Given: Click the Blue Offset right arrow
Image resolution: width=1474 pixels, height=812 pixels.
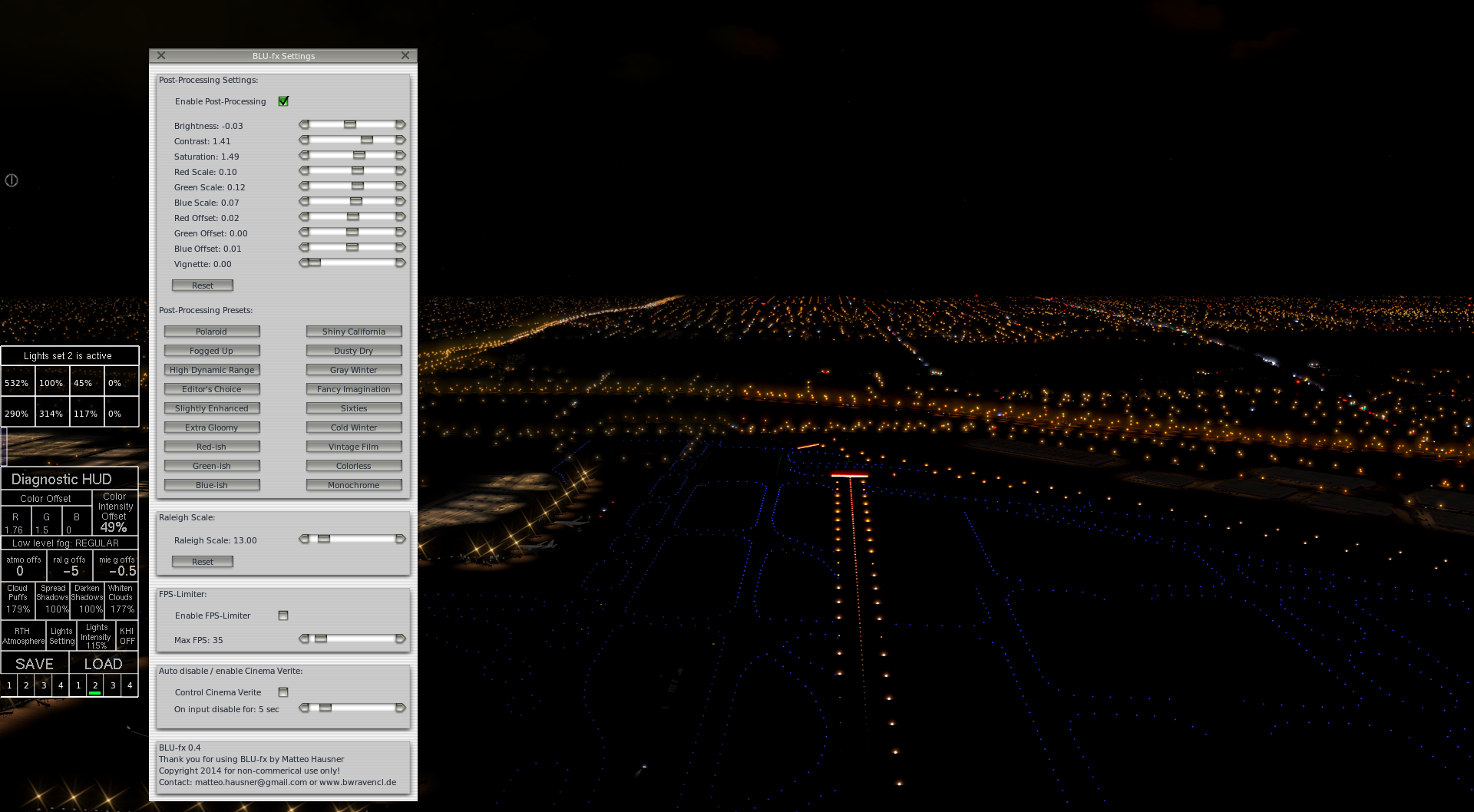Looking at the screenshot, I should click(x=400, y=247).
